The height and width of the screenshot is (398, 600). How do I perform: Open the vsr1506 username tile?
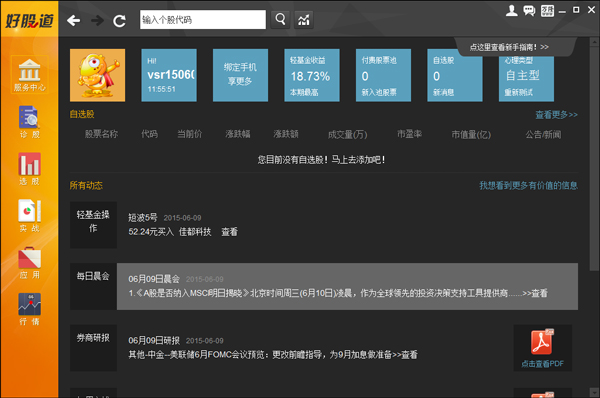169,75
